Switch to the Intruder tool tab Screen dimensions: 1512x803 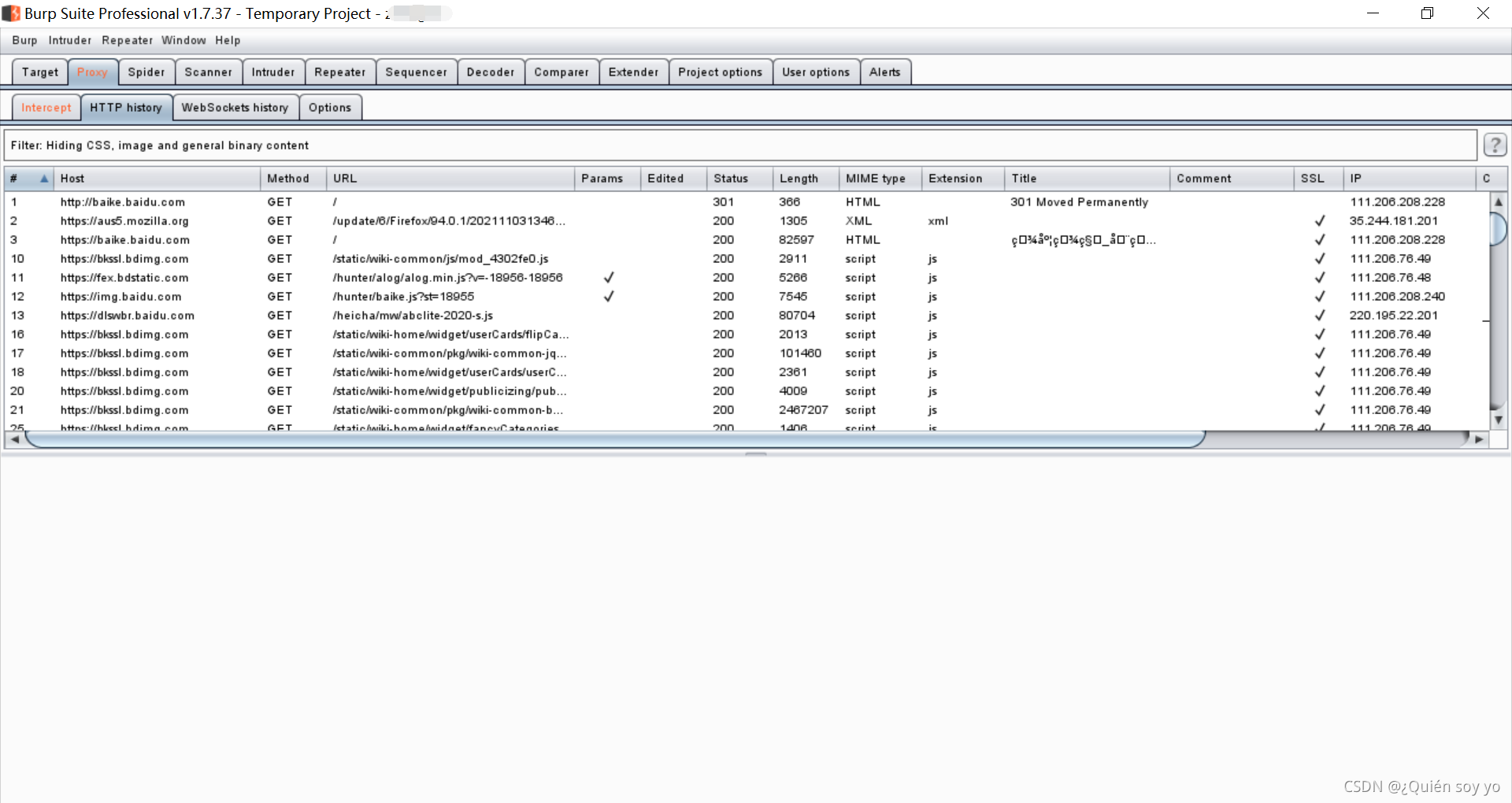click(x=273, y=72)
